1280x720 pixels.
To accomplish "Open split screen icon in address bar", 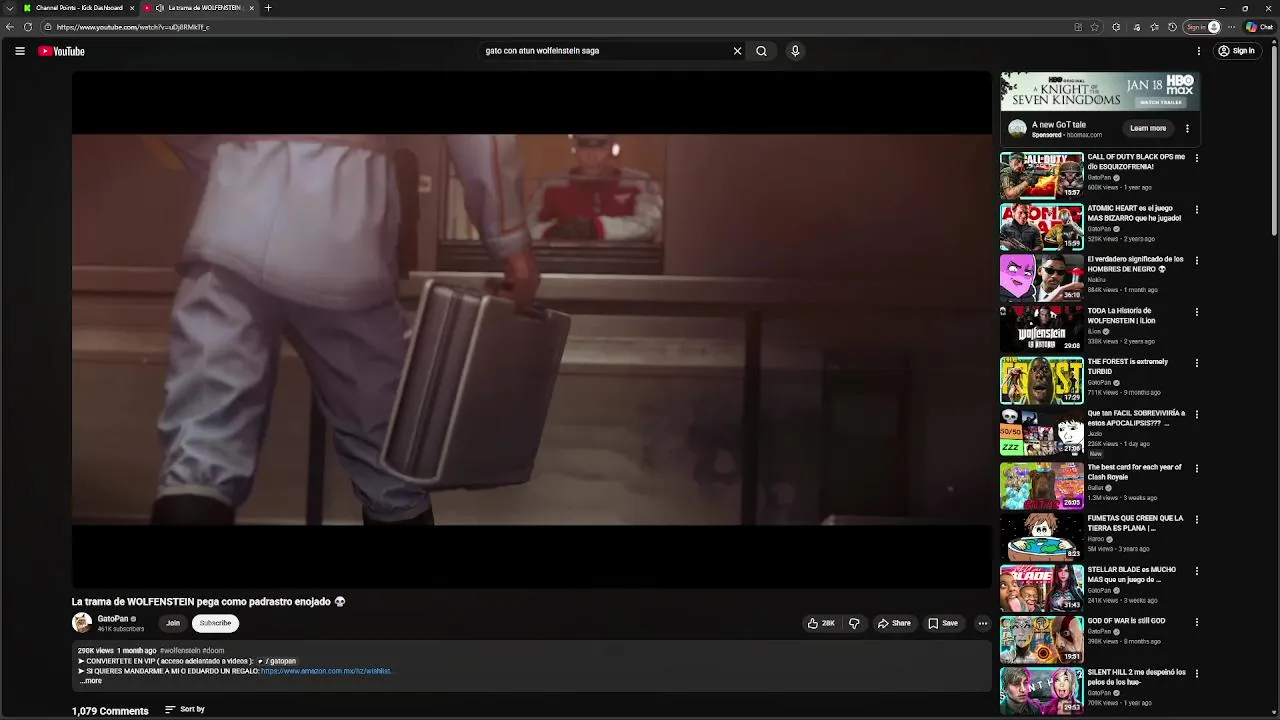I will point(1077,27).
